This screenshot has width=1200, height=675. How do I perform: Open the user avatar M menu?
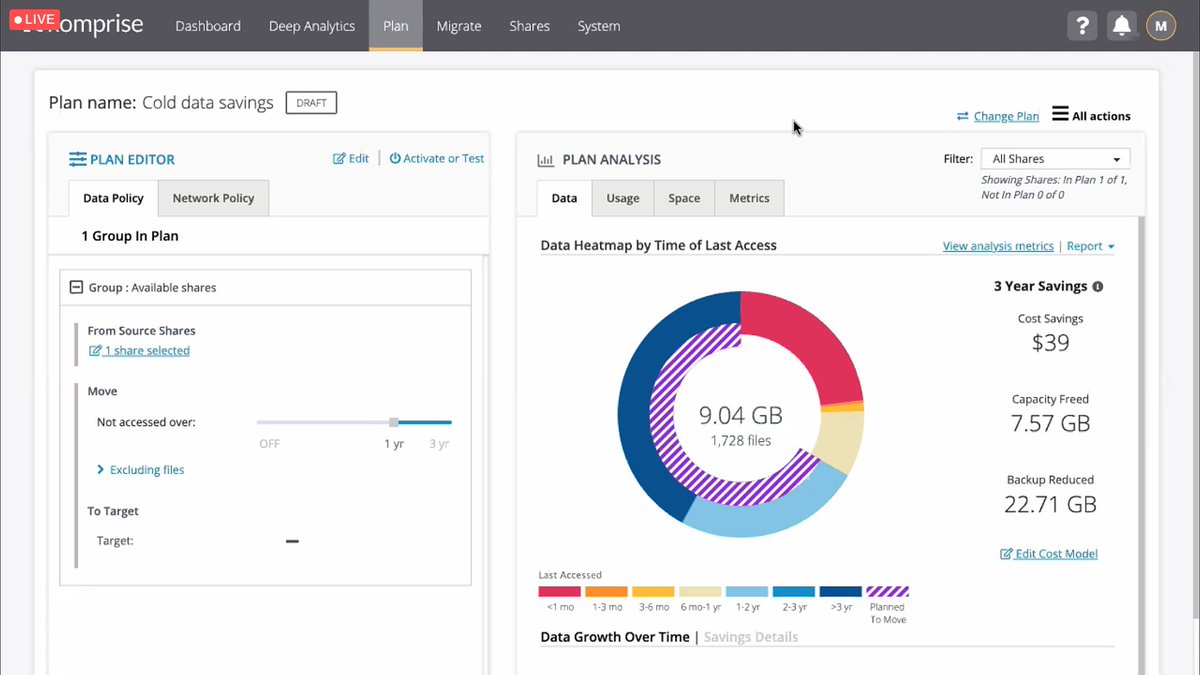pyautogui.click(x=1161, y=26)
